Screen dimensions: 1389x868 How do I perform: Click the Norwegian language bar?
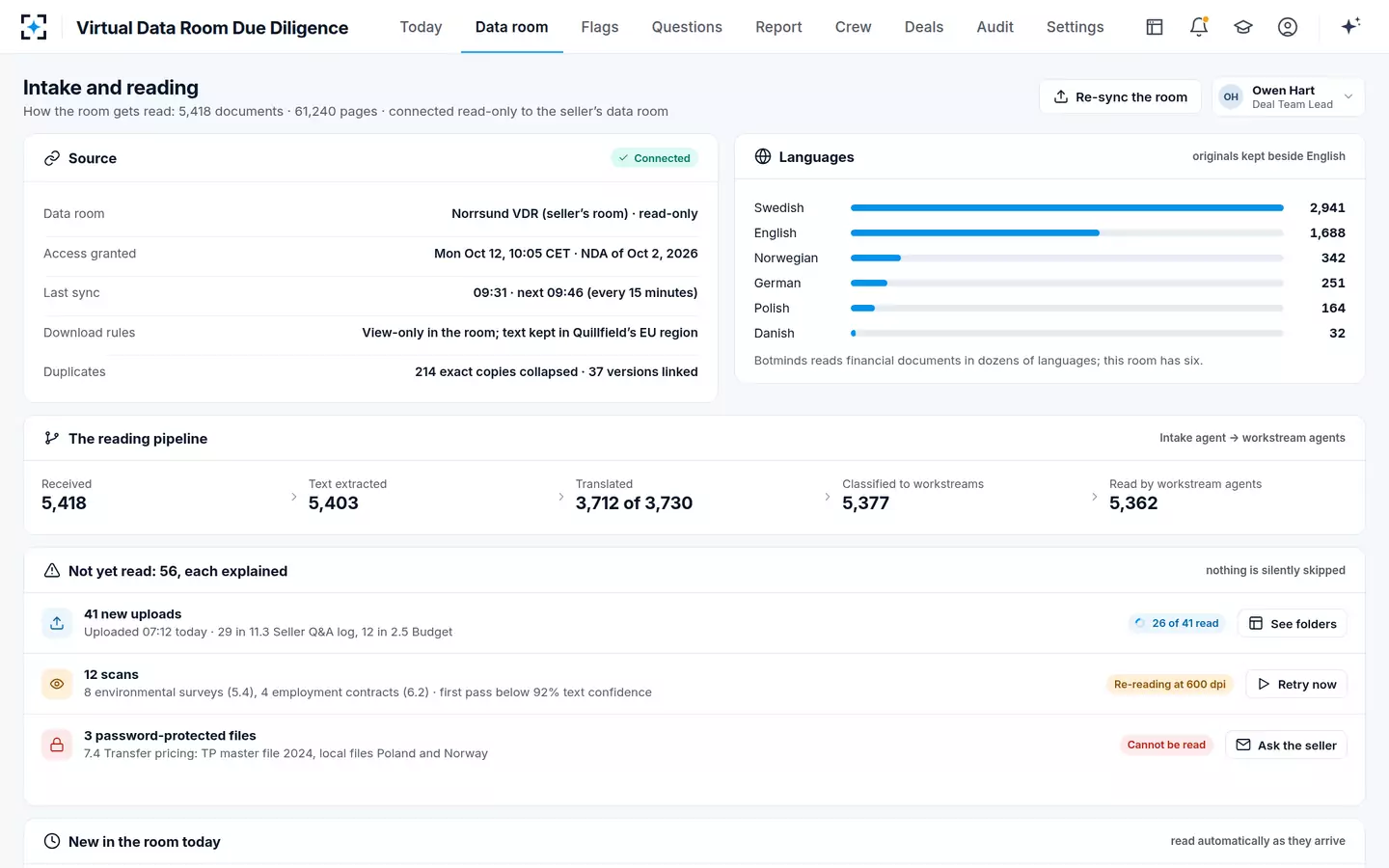pyautogui.click(x=1067, y=258)
